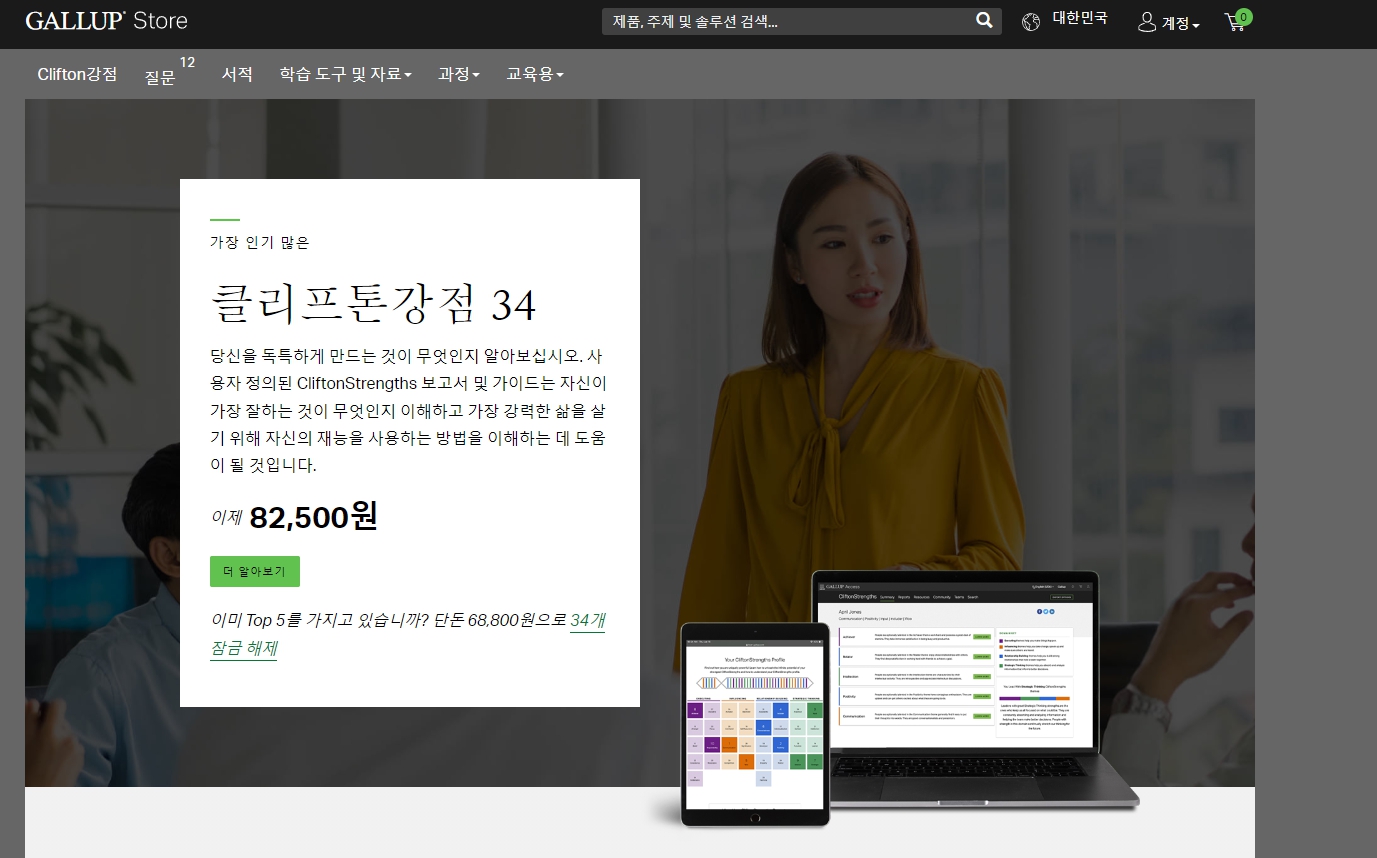The image size is (1377, 858).
Task: Open the 질문 menu item
Action: coord(160,76)
